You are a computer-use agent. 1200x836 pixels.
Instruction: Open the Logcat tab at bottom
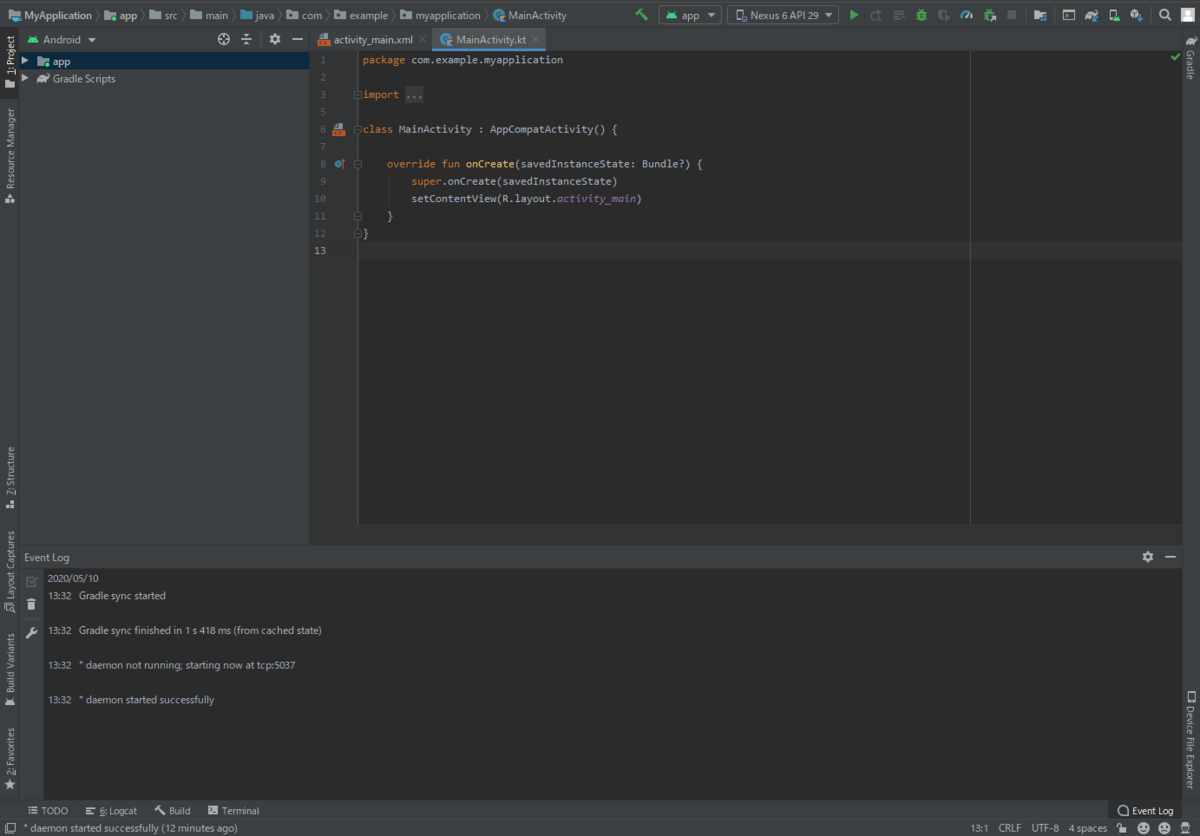tap(111, 810)
